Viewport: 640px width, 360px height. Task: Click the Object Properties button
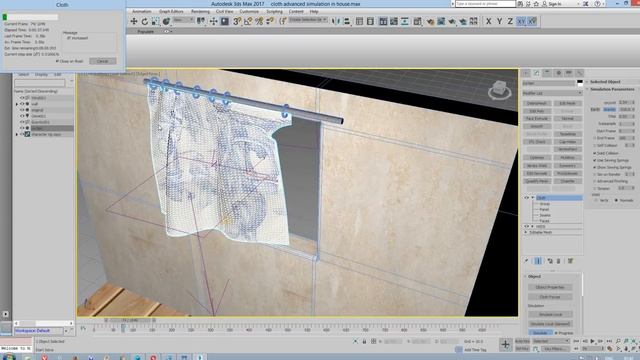pos(550,287)
